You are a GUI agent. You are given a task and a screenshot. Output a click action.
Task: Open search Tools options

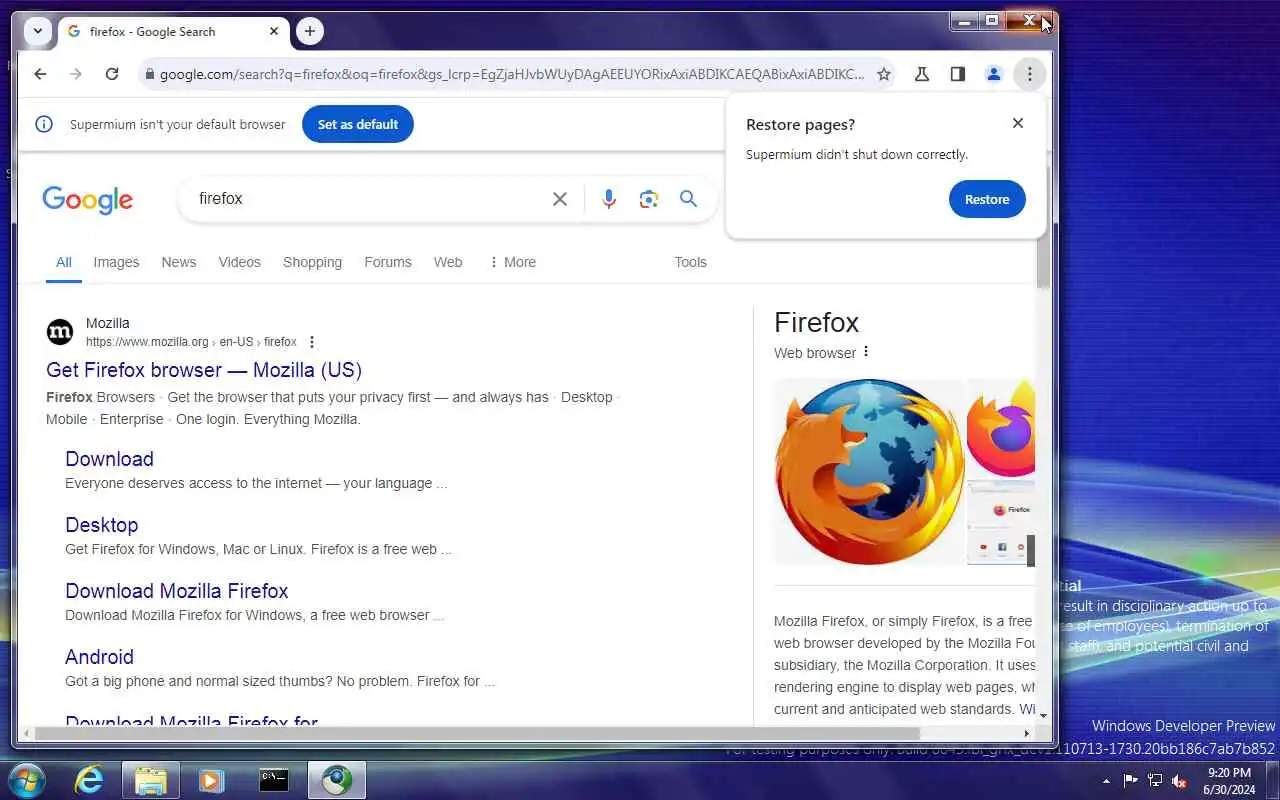tap(690, 262)
